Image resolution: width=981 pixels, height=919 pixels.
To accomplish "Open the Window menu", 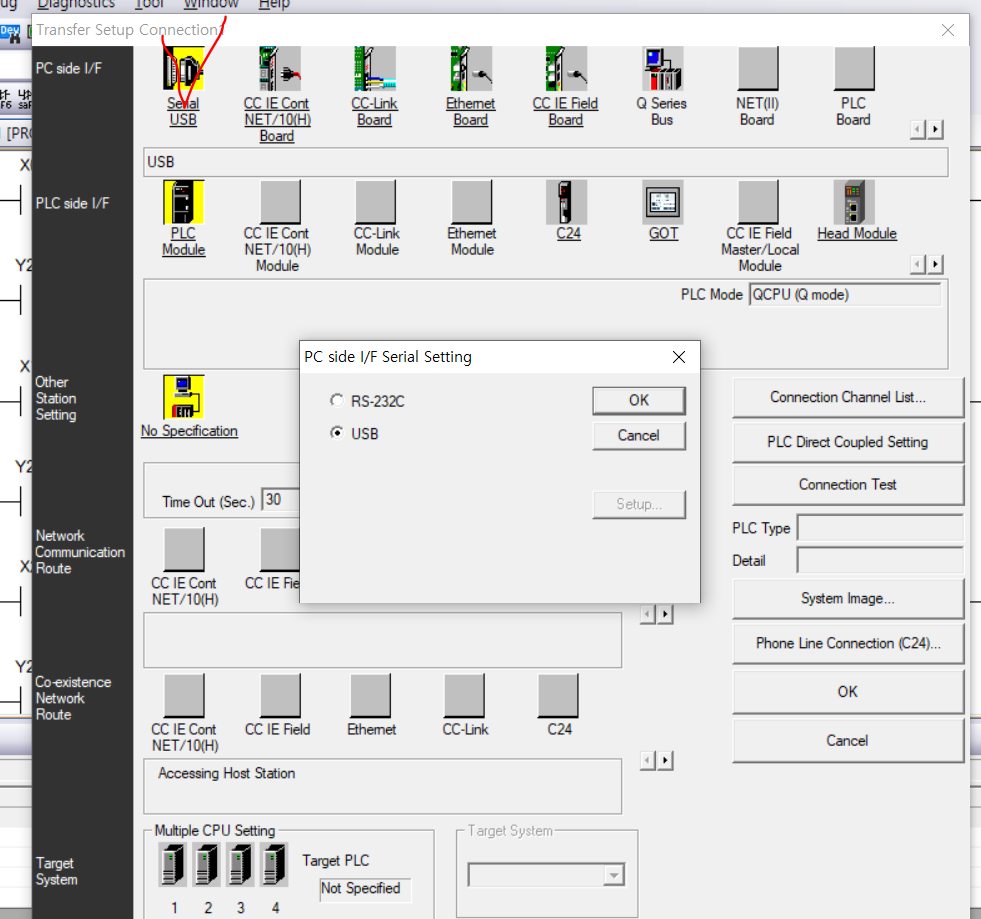I will point(211,4).
